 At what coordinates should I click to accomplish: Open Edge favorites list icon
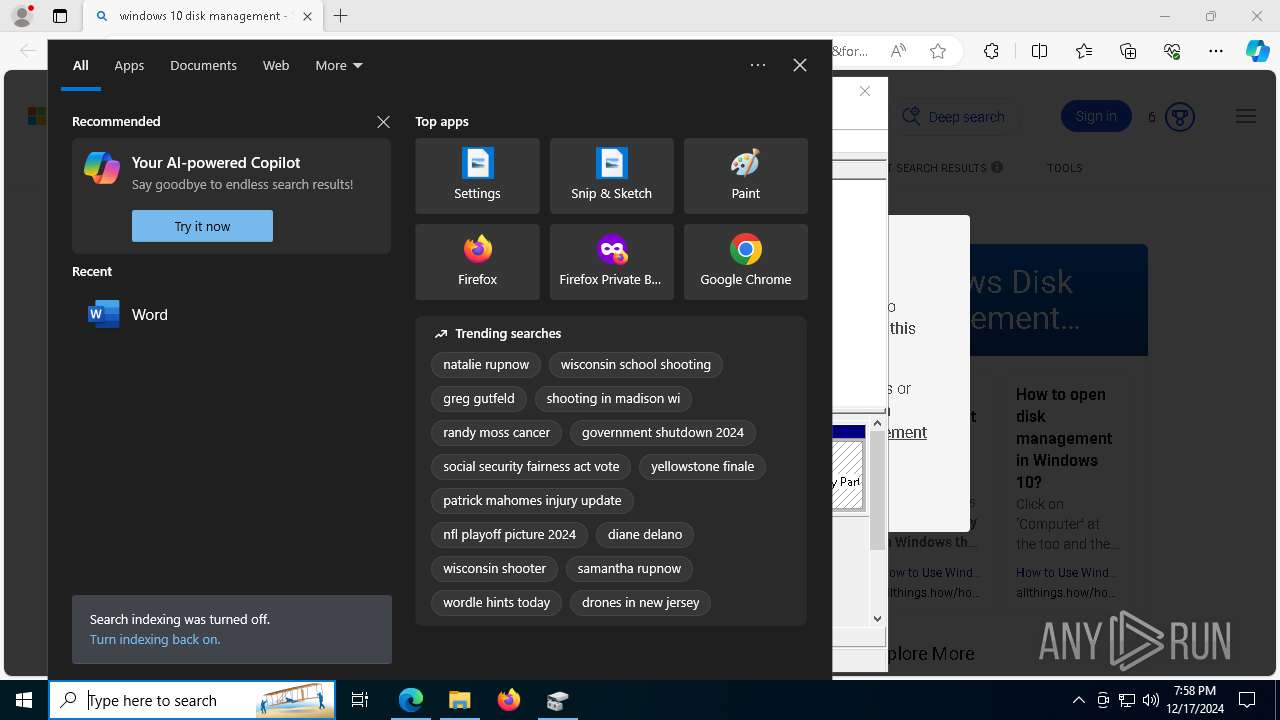pos(1084,51)
